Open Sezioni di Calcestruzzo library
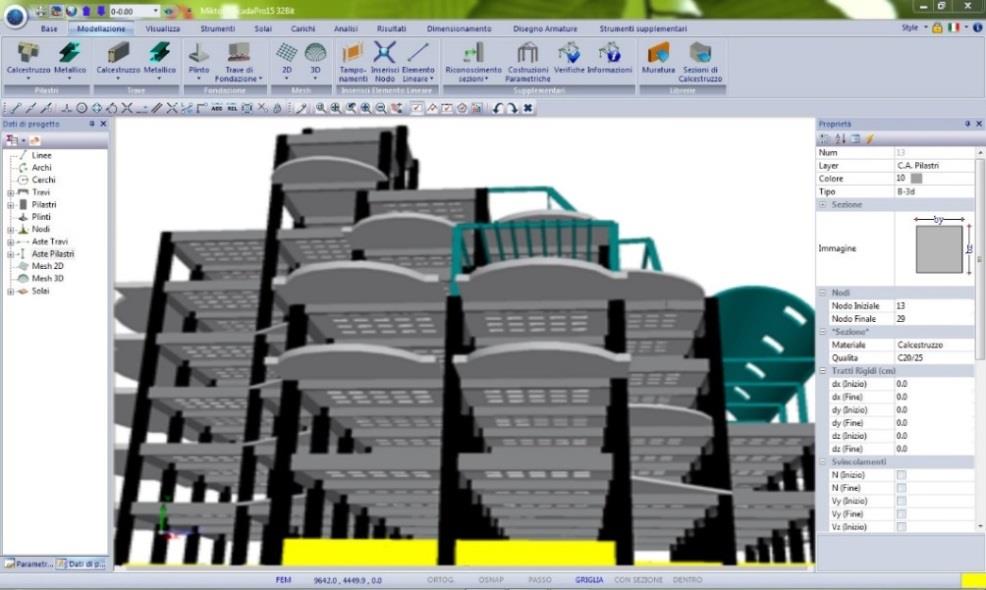This screenshot has width=986, height=590. click(700, 62)
